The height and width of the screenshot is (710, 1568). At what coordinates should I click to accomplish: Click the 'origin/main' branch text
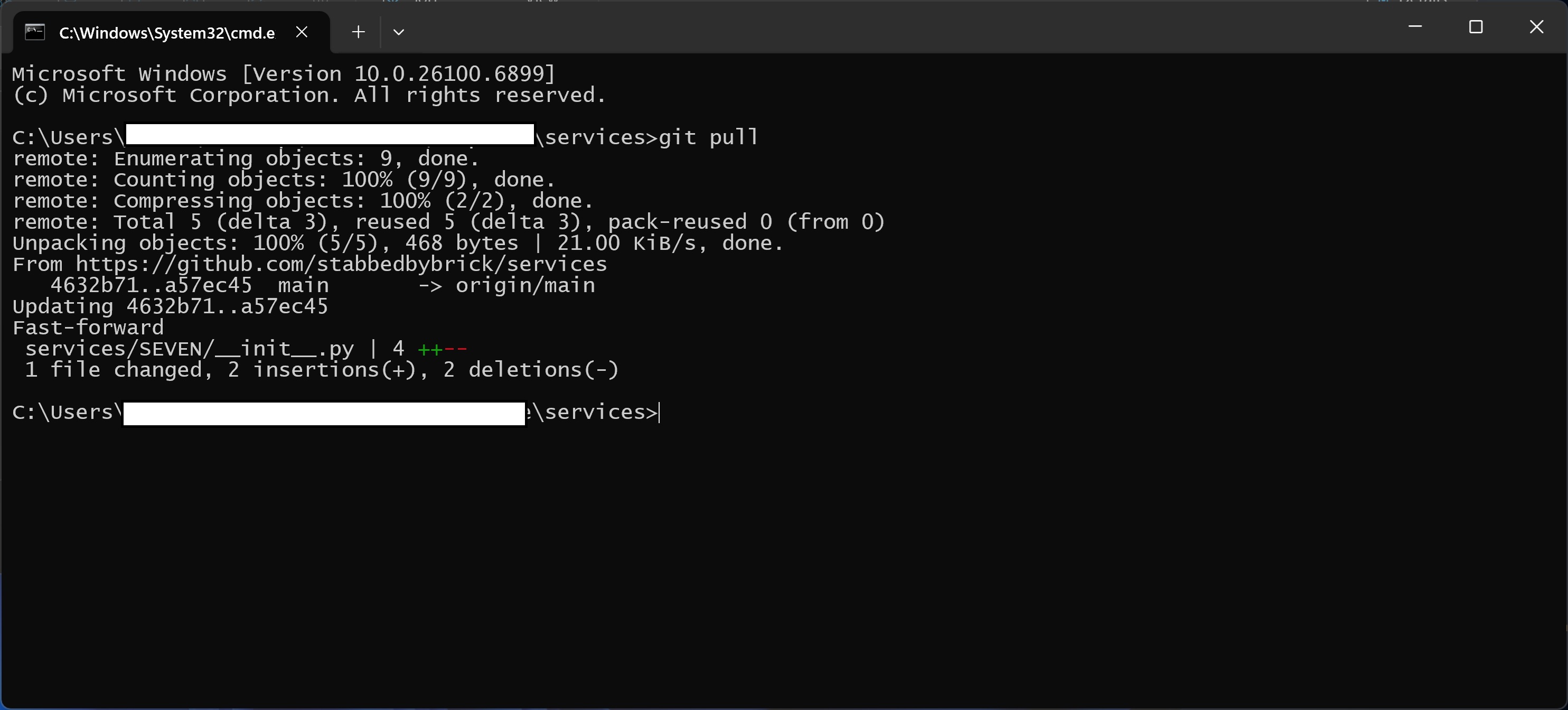(525, 286)
